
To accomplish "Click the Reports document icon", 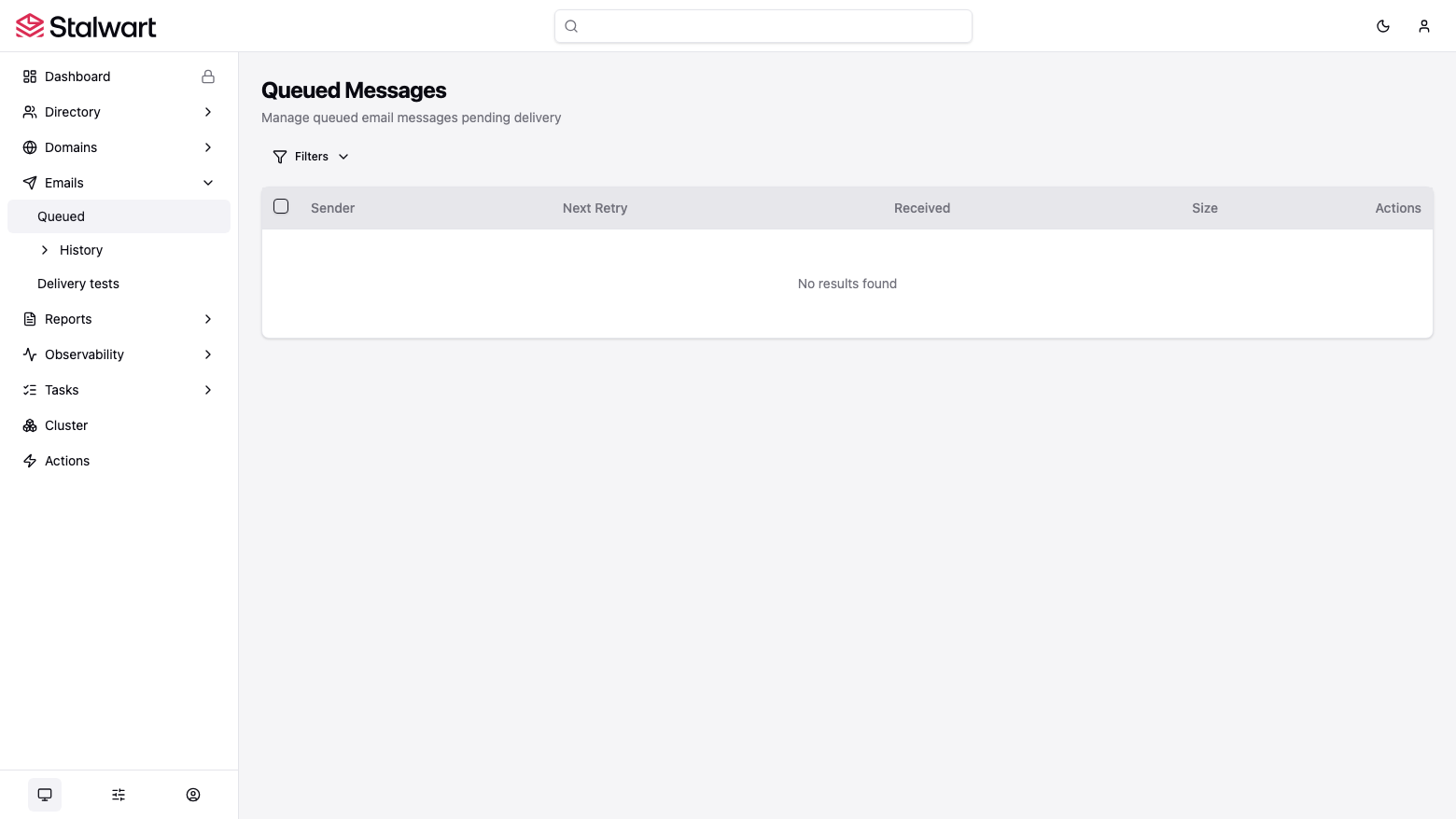I will (30, 319).
